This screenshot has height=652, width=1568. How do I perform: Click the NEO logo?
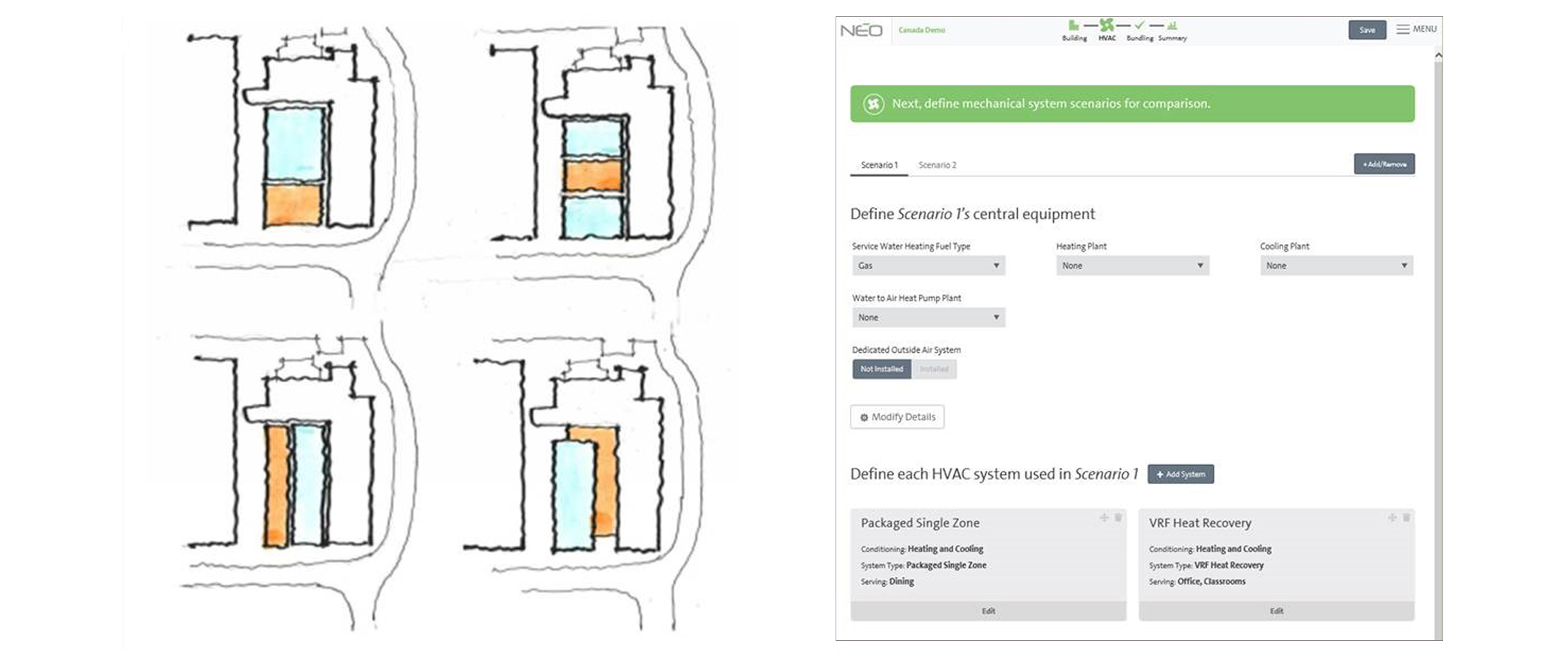pyautogui.click(x=861, y=30)
